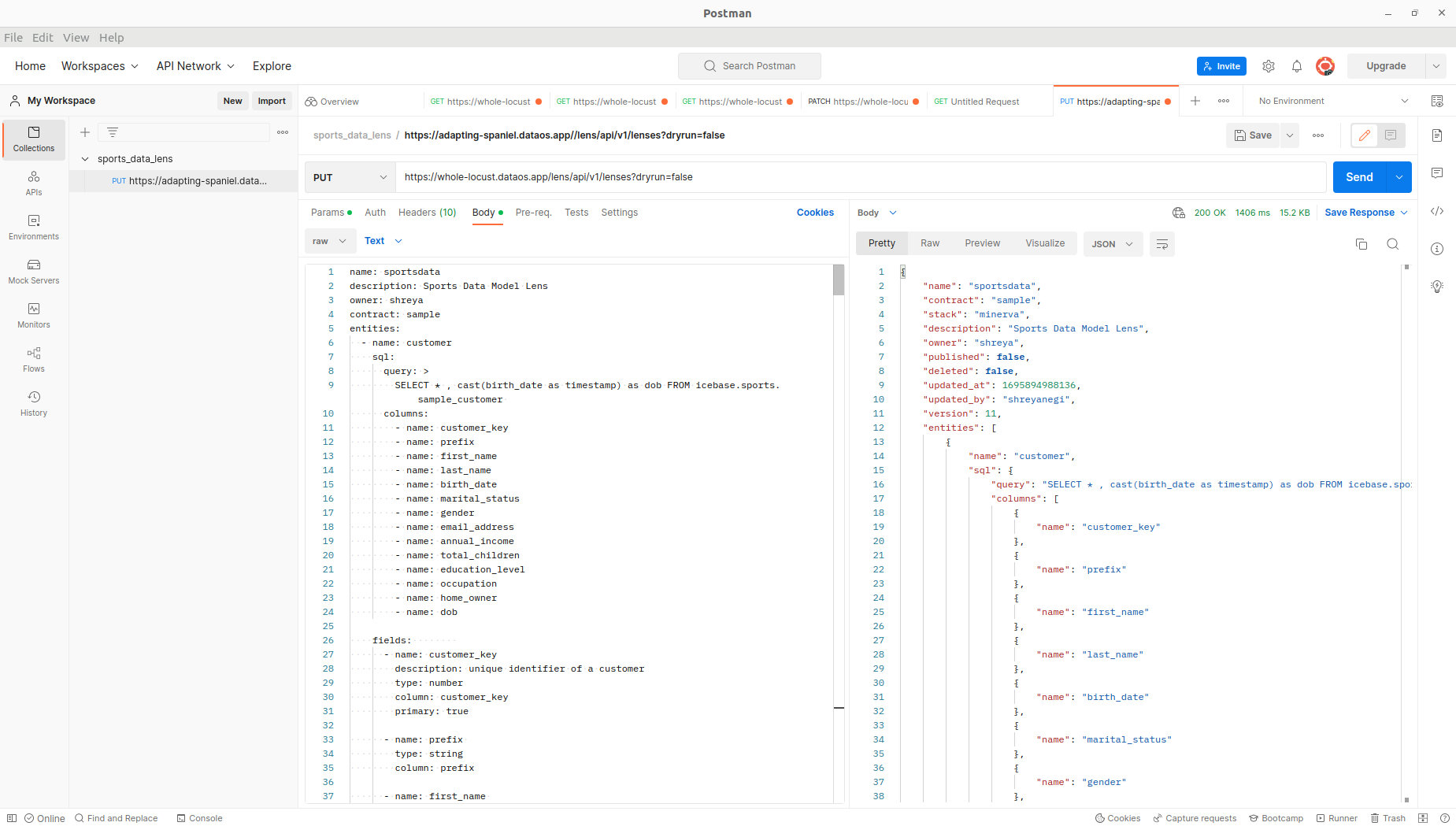The height and width of the screenshot is (826, 1456).
Task: Switch to the Raw response view
Action: [x=930, y=243]
